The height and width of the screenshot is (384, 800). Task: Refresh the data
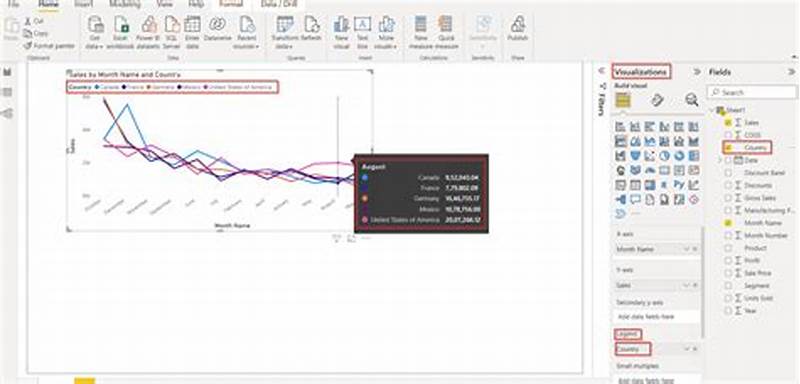(311, 29)
